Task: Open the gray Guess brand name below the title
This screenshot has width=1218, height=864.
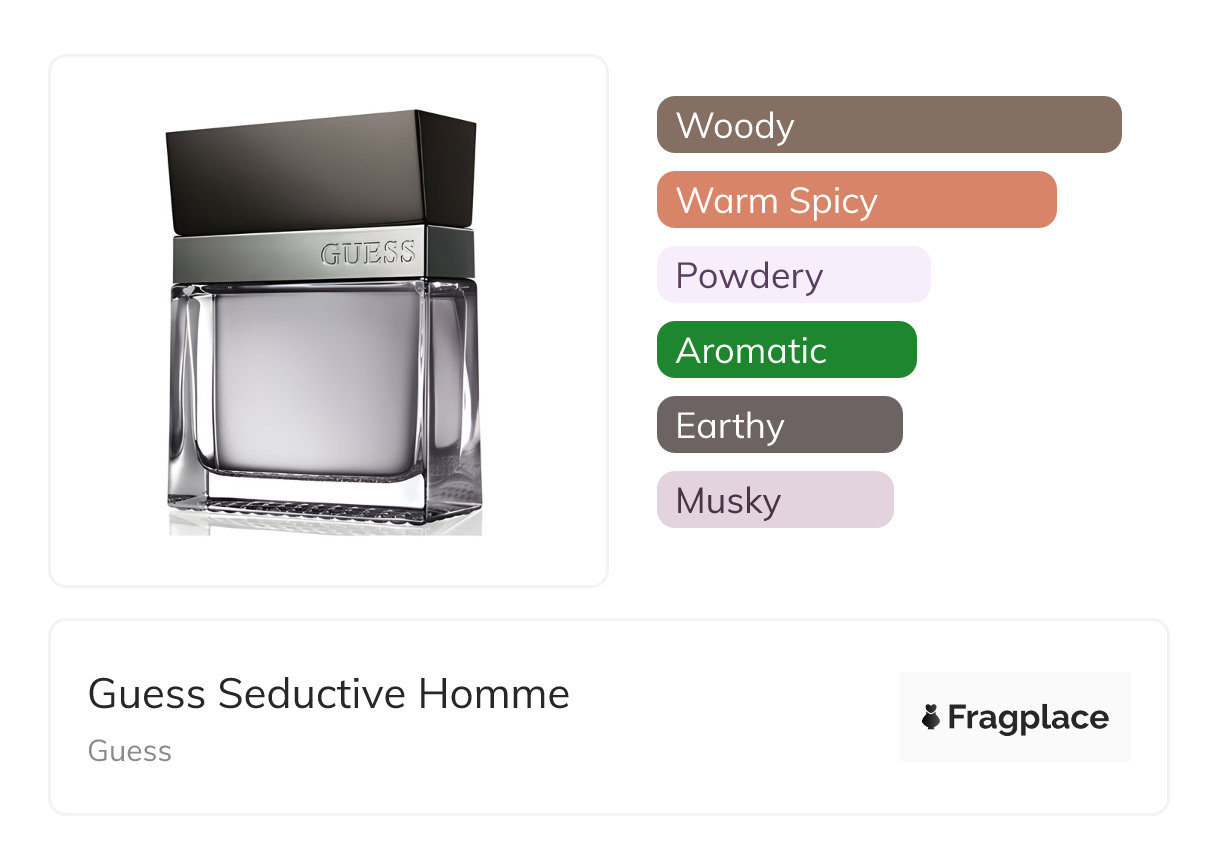Action: [x=130, y=751]
